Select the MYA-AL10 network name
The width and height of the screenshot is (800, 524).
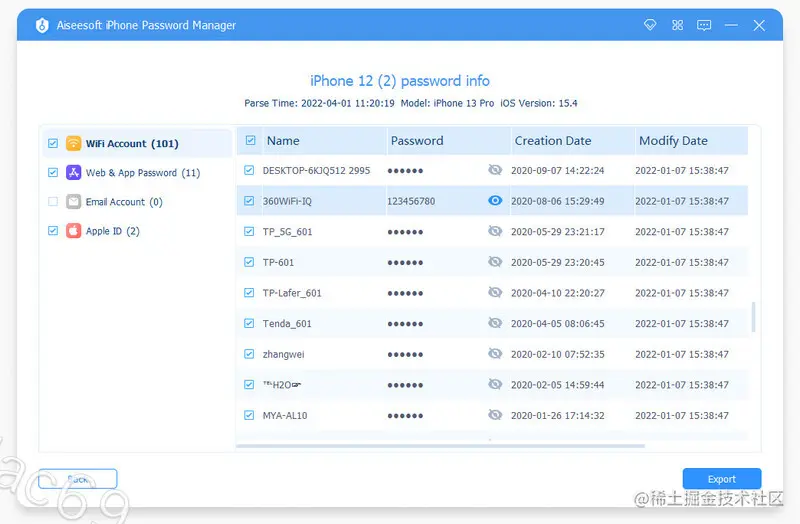click(285, 415)
